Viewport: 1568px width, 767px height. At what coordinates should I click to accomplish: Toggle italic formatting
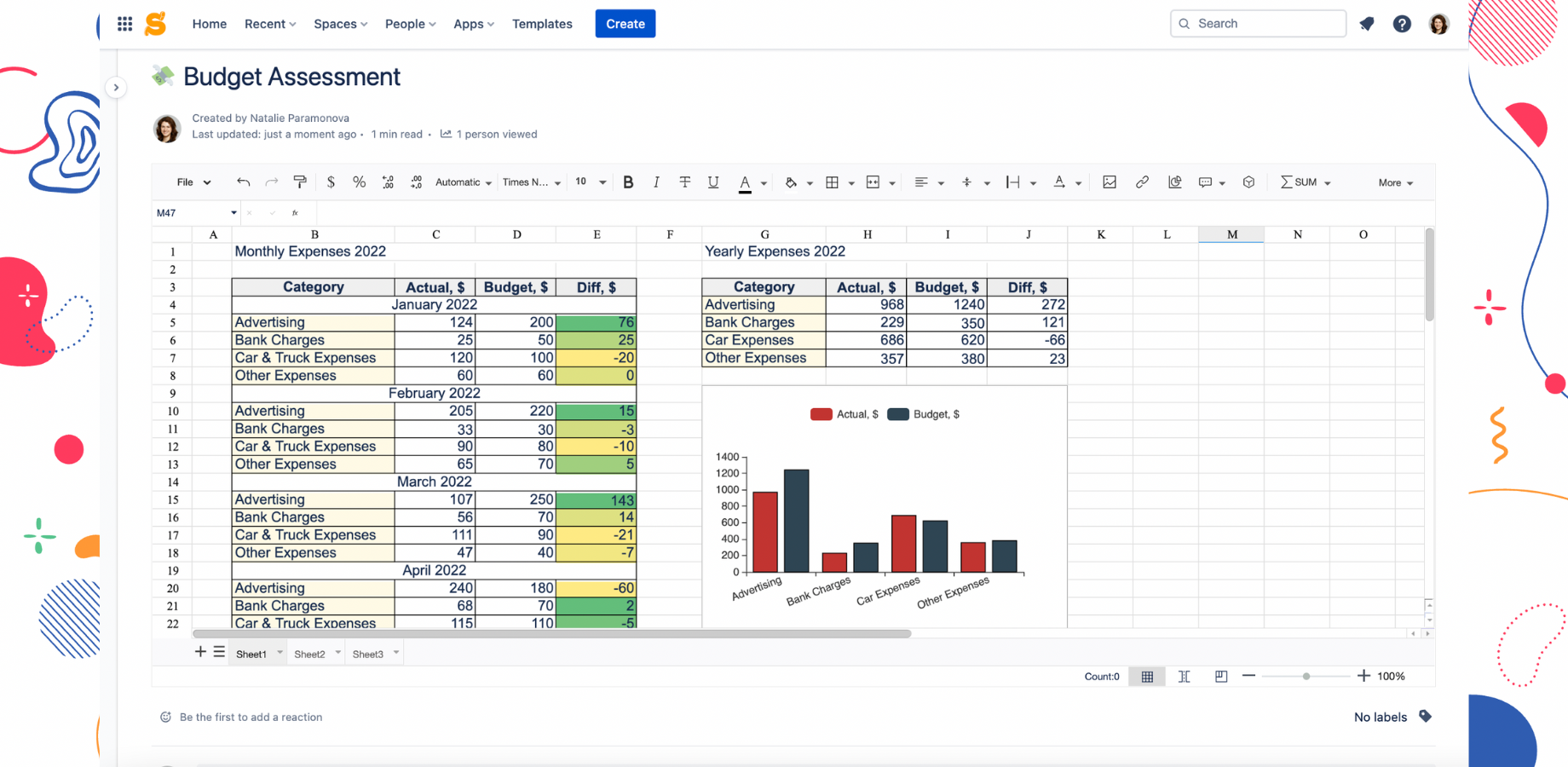point(656,182)
